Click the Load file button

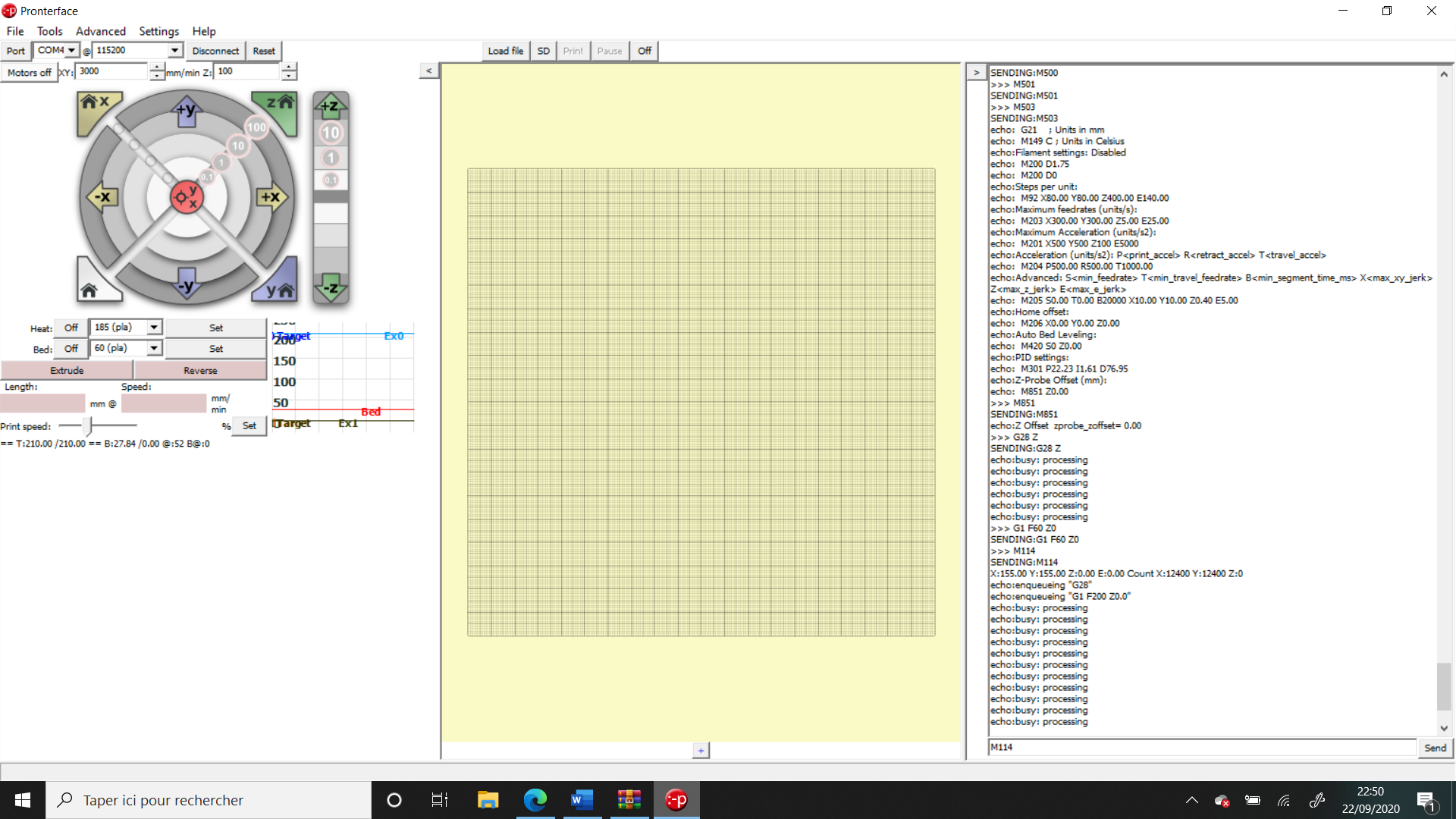[506, 51]
